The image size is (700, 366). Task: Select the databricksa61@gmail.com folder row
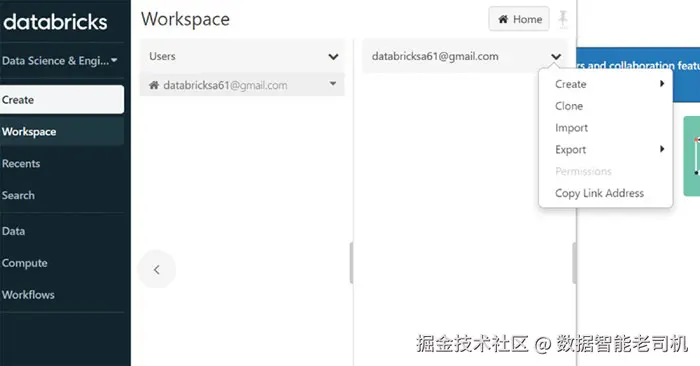tap(242, 85)
